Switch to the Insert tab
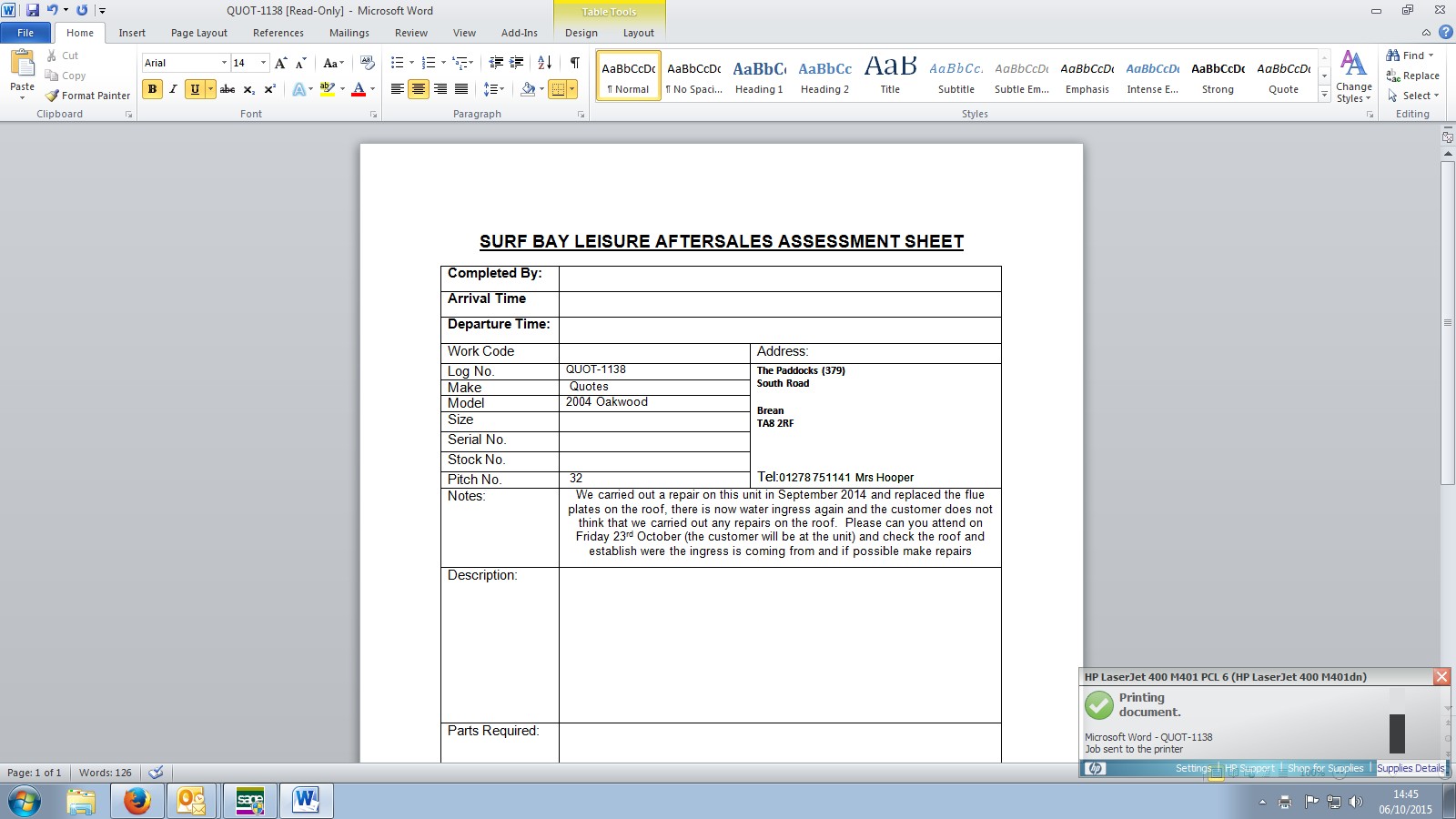 (132, 33)
